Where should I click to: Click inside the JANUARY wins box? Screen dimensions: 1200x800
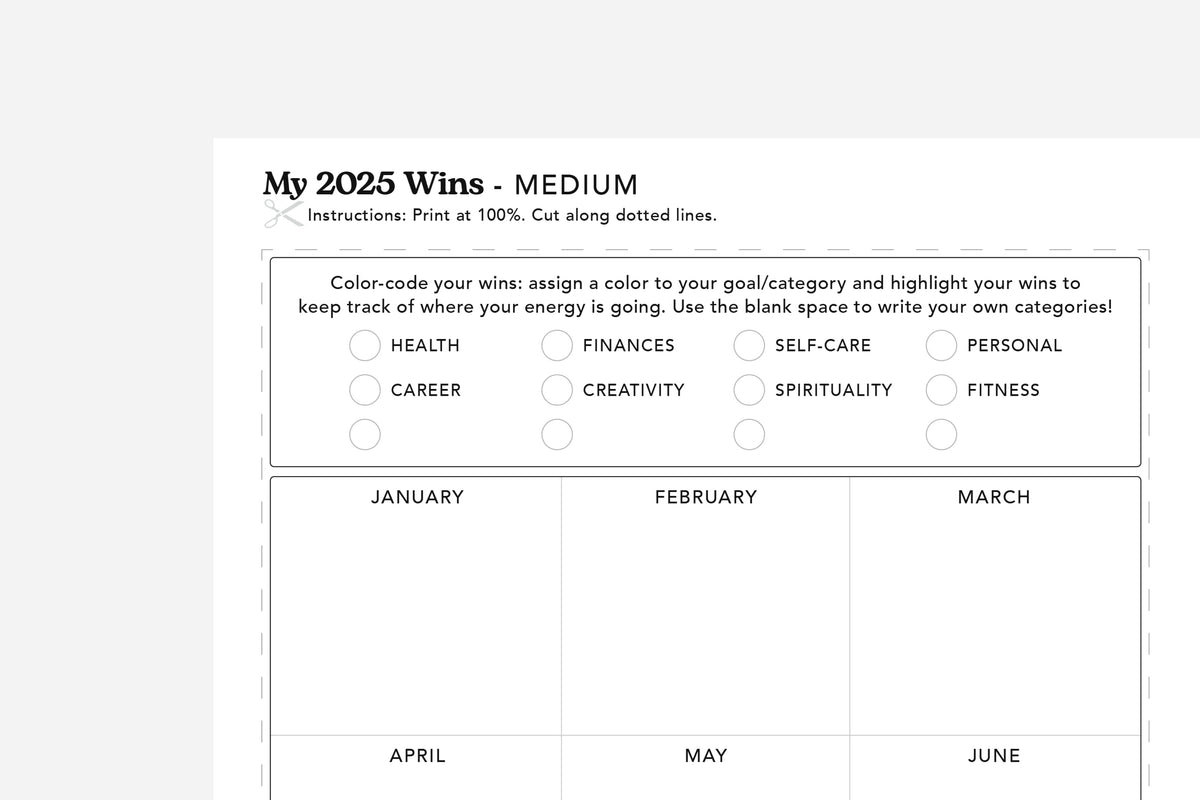tap(417, 620)
